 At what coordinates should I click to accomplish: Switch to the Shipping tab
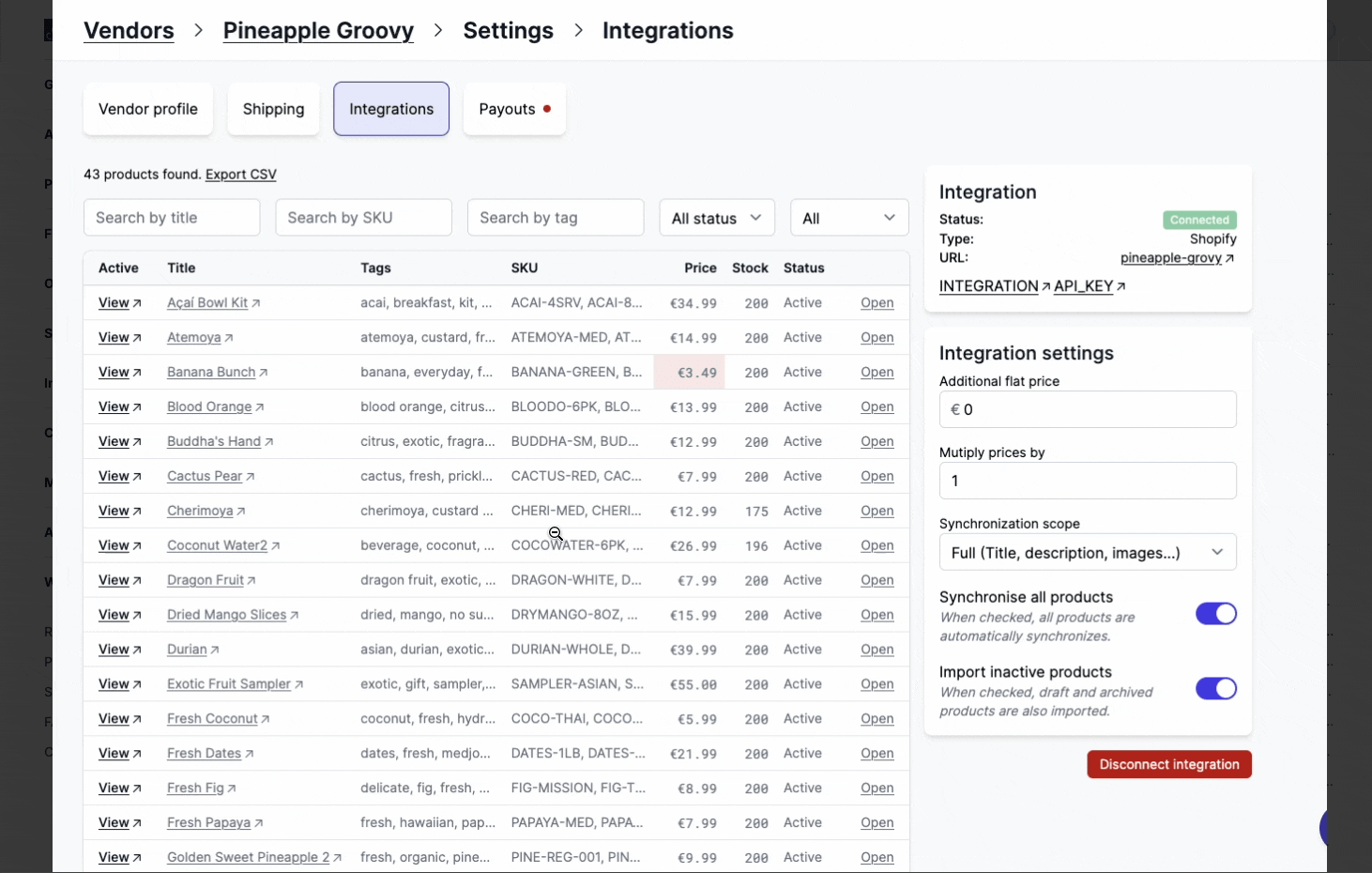273,109
